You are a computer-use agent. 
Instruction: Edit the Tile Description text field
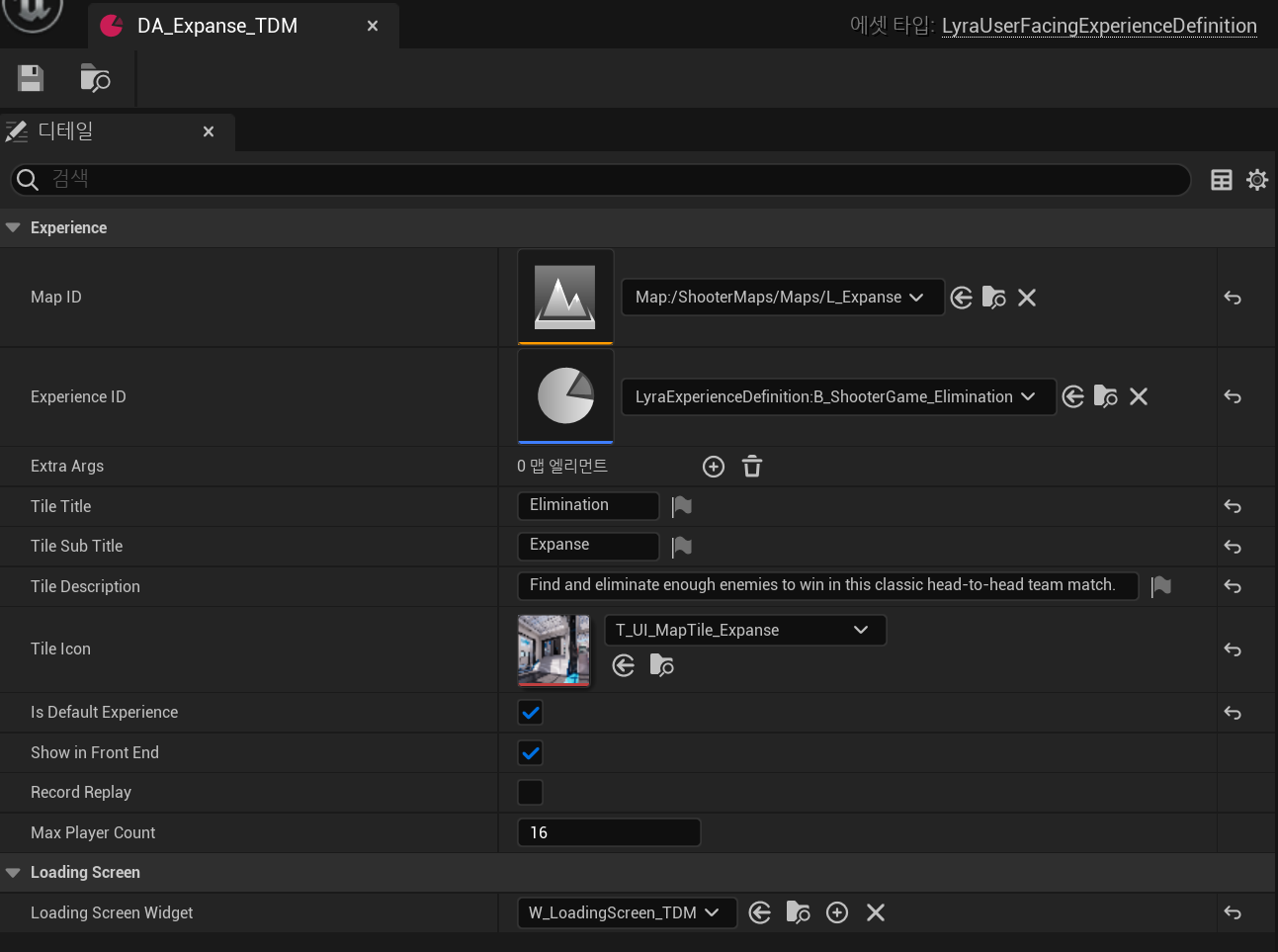(828, 585)
